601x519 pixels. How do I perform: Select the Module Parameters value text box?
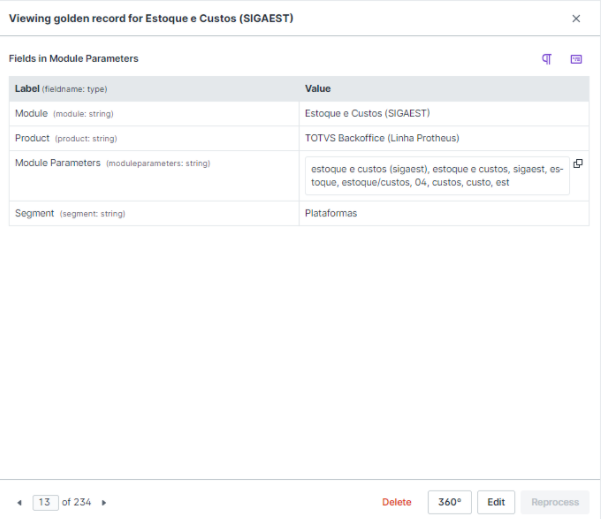pyautogui.click(x=437, y=176)
